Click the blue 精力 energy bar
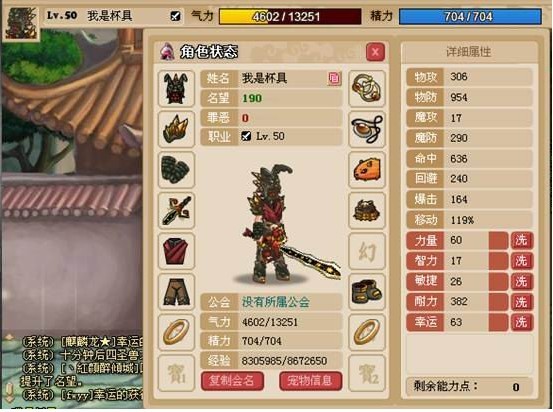The height and width of the screenshot is (412, 553). point(470,17)
